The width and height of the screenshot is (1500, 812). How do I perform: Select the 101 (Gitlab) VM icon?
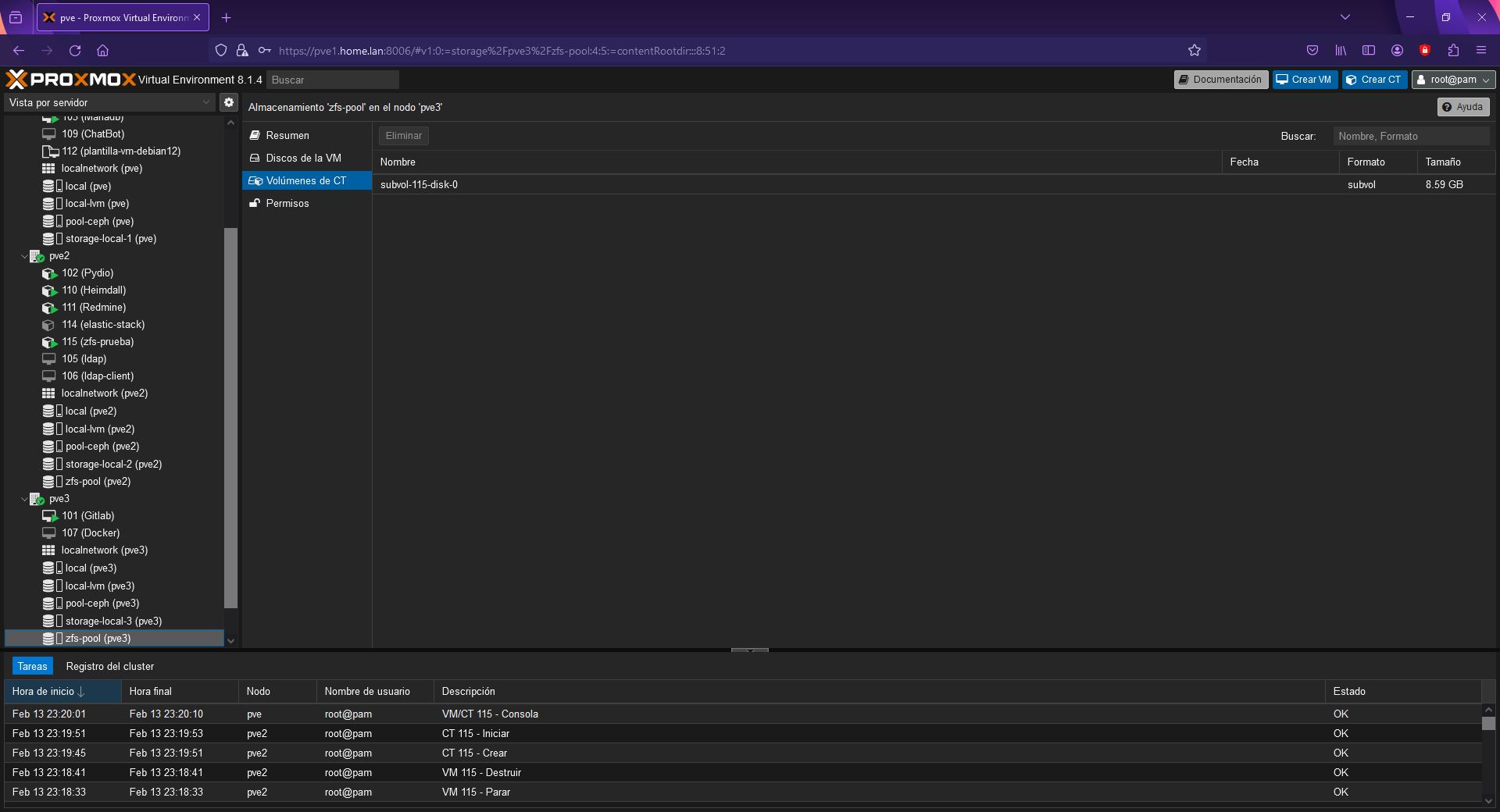(50, 516)
